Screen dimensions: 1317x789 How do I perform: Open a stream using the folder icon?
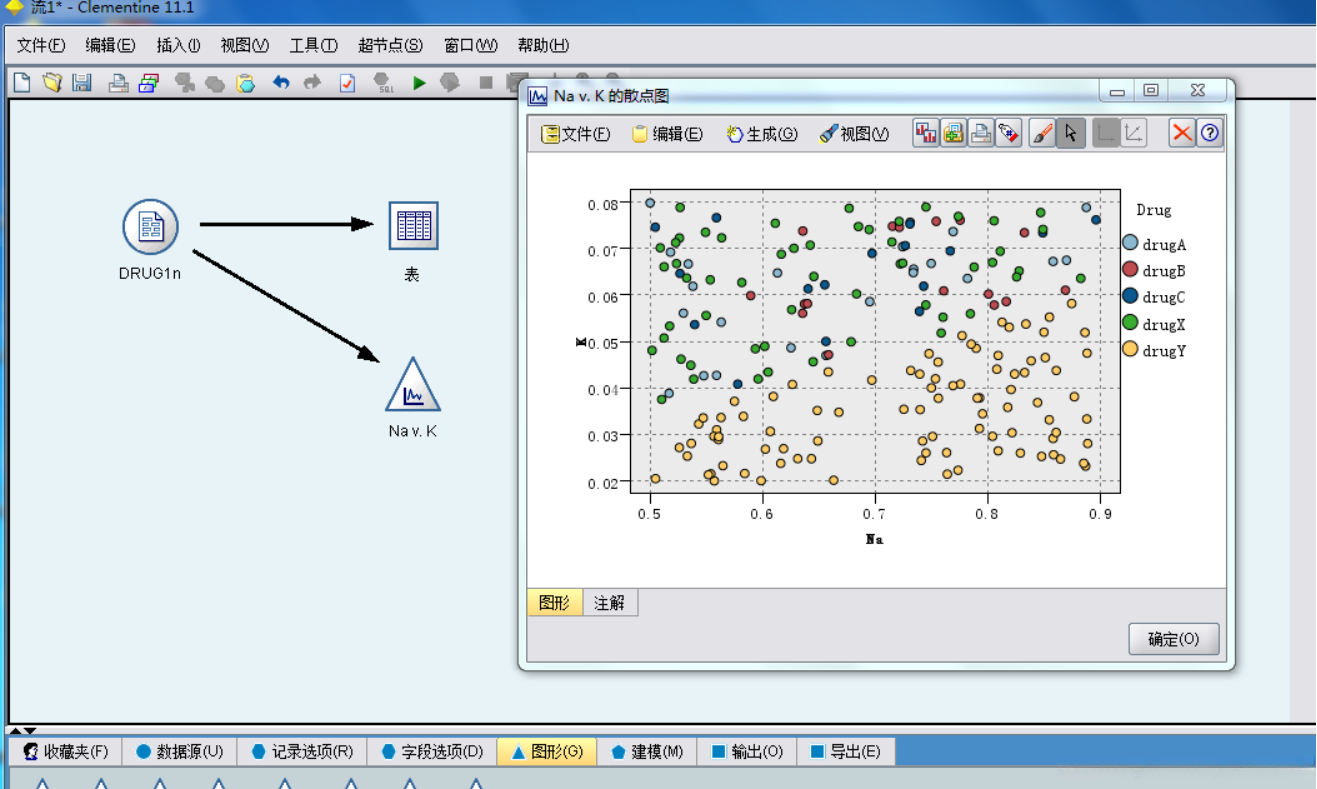(52, 83)
